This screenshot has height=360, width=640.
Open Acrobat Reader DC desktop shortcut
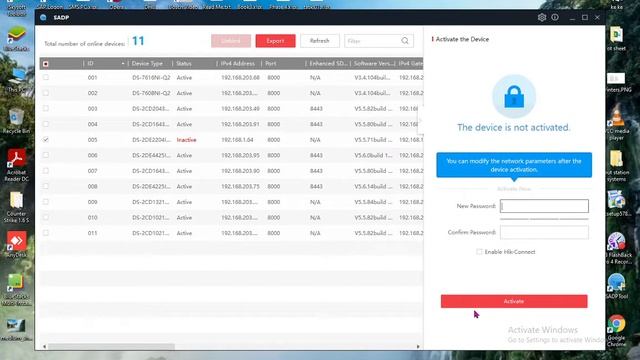click(16, 164)
